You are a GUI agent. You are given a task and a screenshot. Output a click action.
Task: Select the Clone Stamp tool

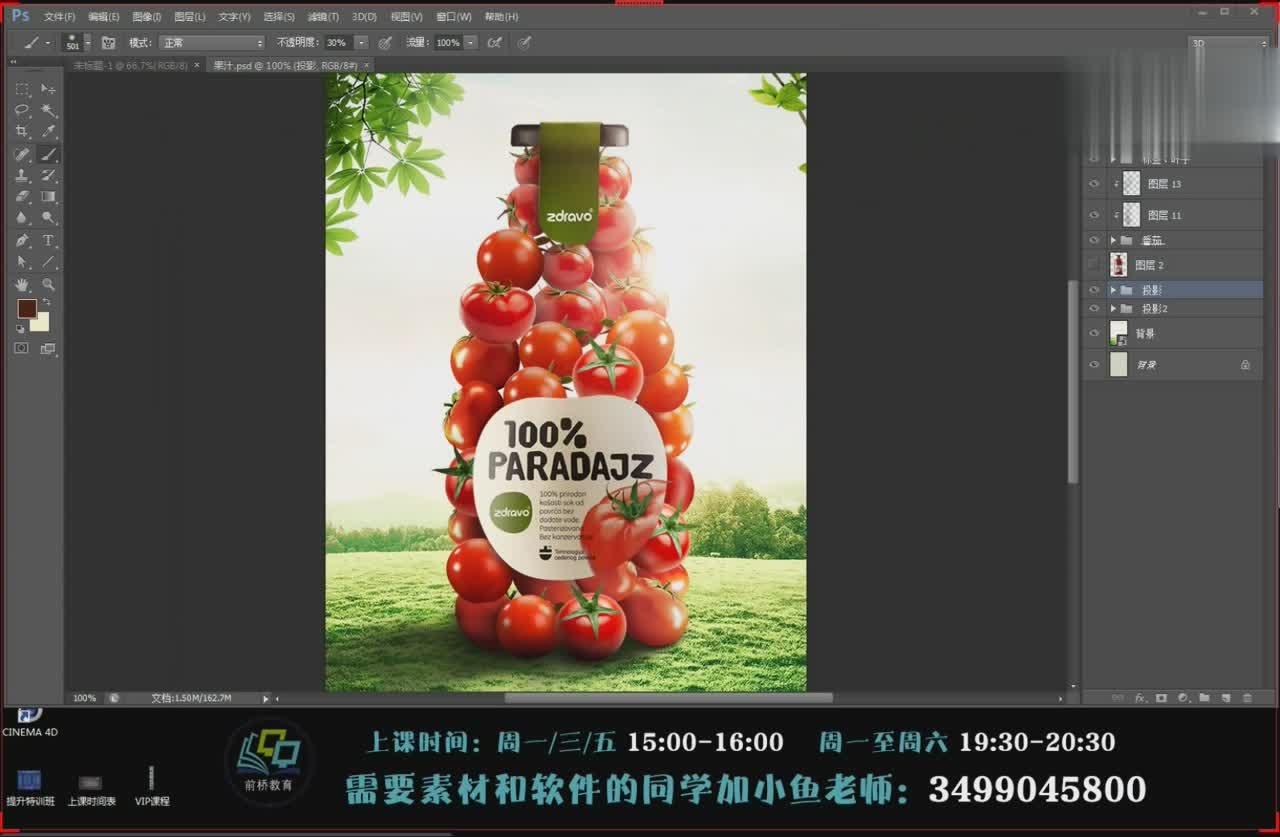tap(22, 176)
